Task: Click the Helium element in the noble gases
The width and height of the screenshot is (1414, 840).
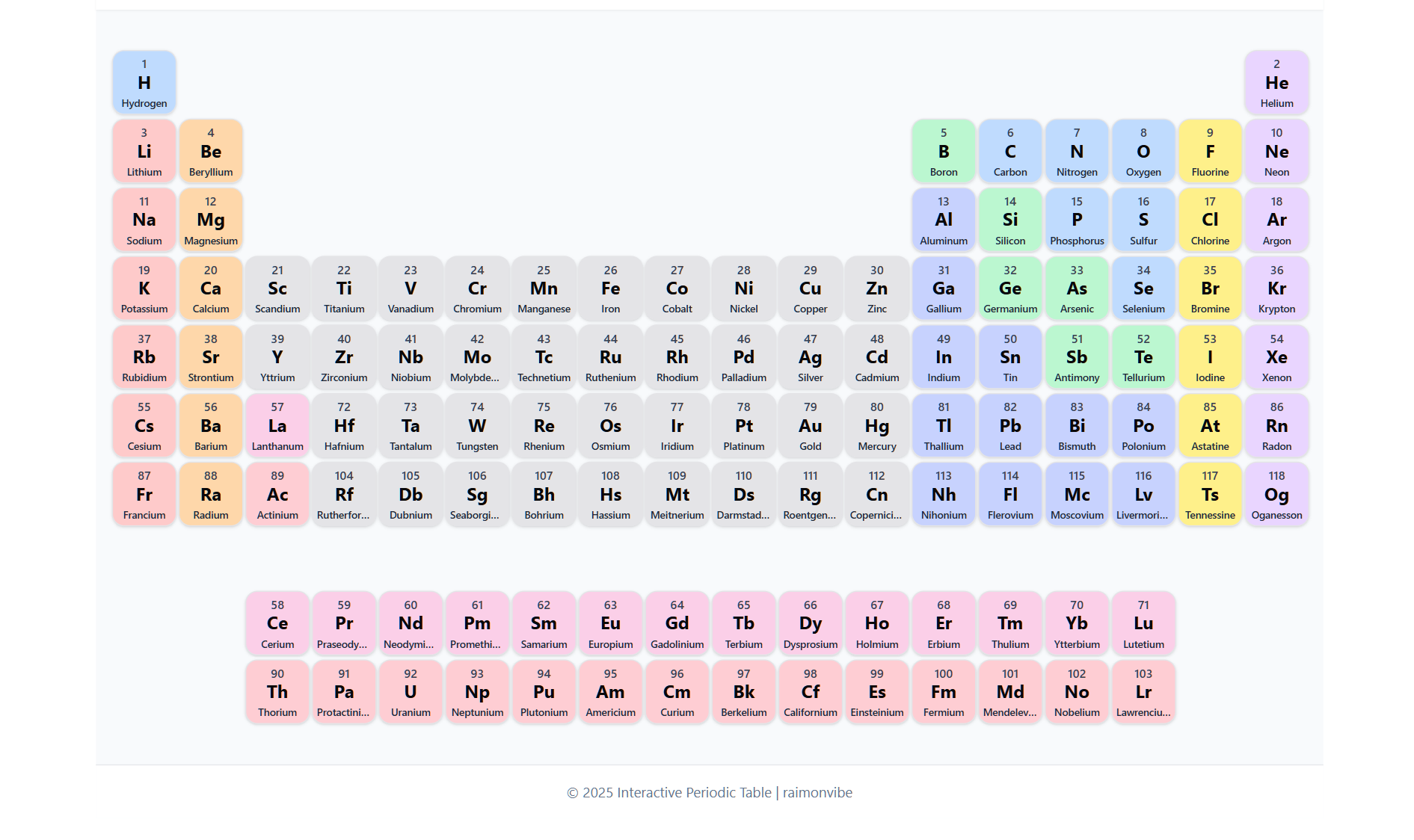Action: pyautogui.click(x=1276, y=82)
